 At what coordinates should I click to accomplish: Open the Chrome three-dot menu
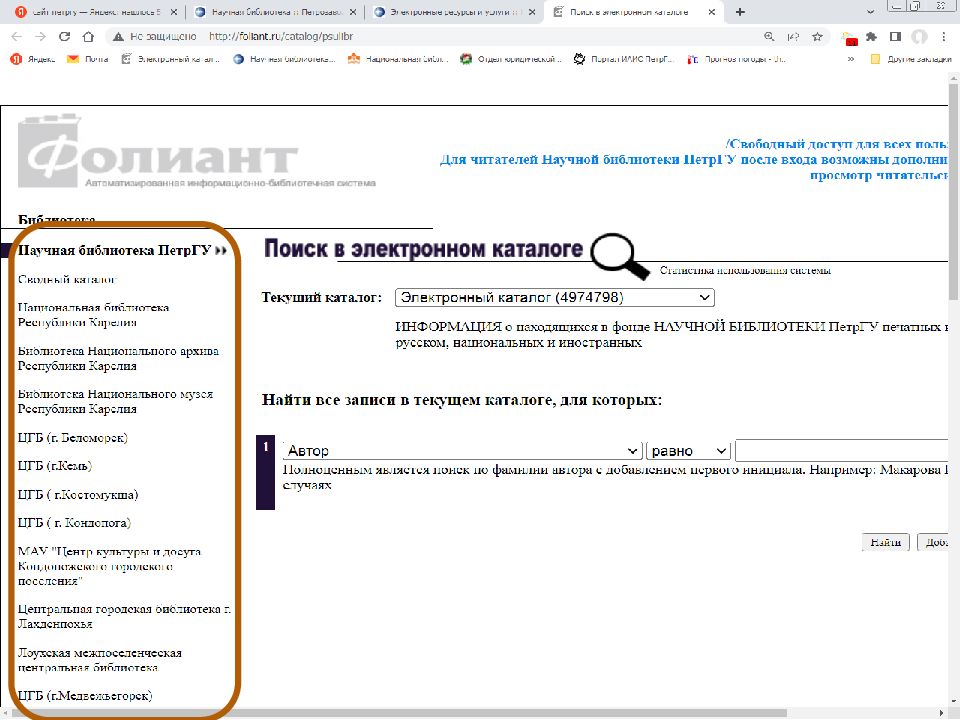click(x=943, y=36)
